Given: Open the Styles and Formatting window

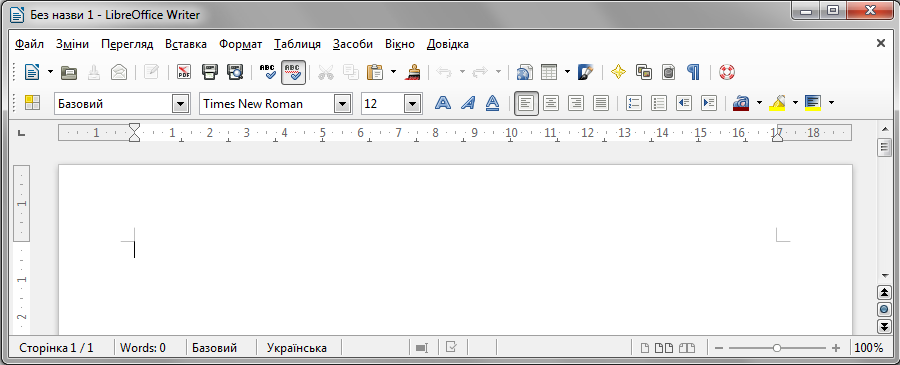Looking at the screenshot, I should (32, 103).
